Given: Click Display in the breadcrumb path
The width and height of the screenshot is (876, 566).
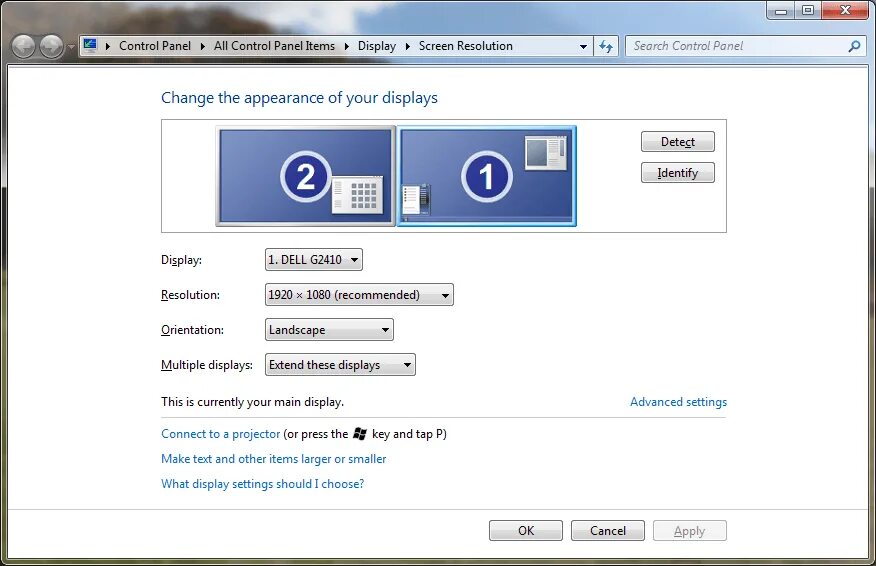Looking at the screenshot, I should click(377, 46).
